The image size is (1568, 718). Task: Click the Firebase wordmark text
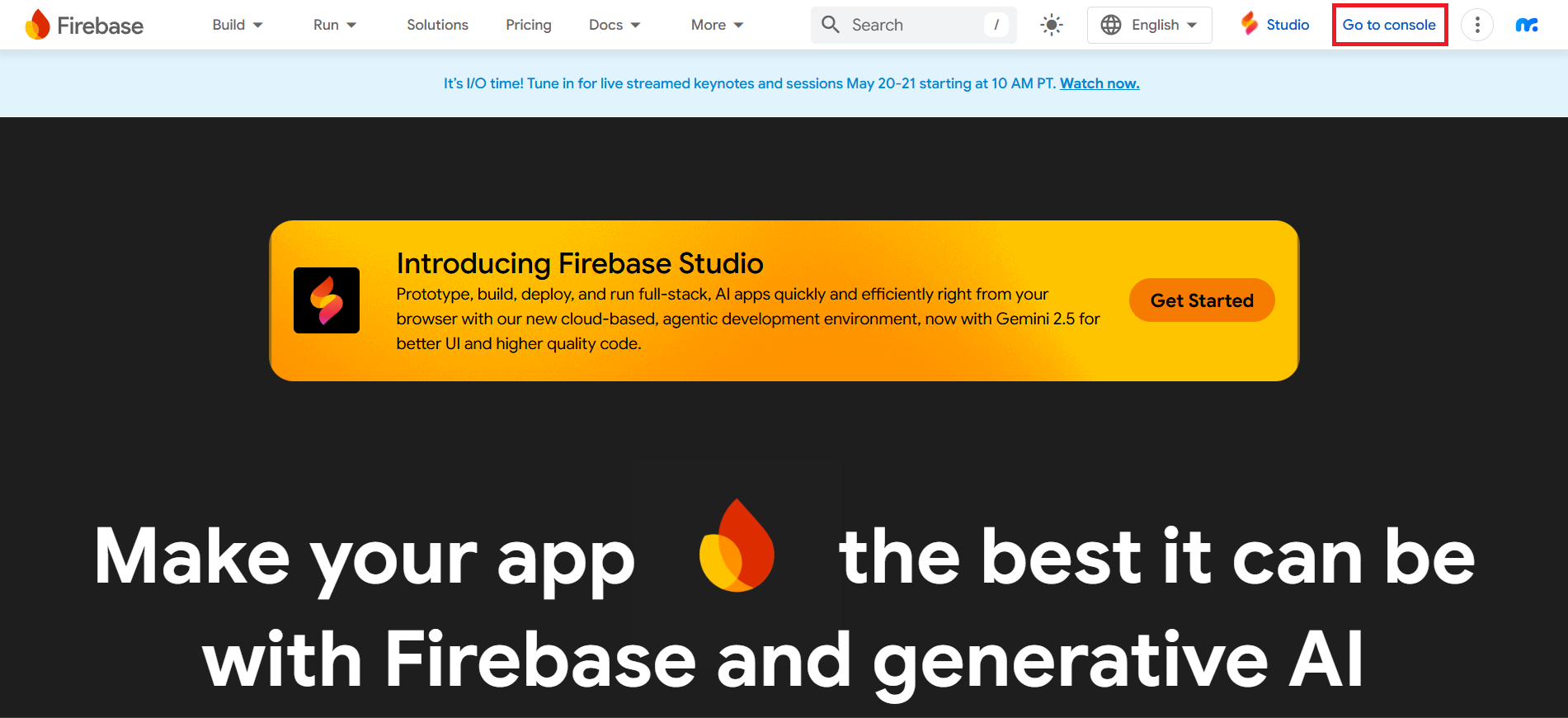(100, 26)
